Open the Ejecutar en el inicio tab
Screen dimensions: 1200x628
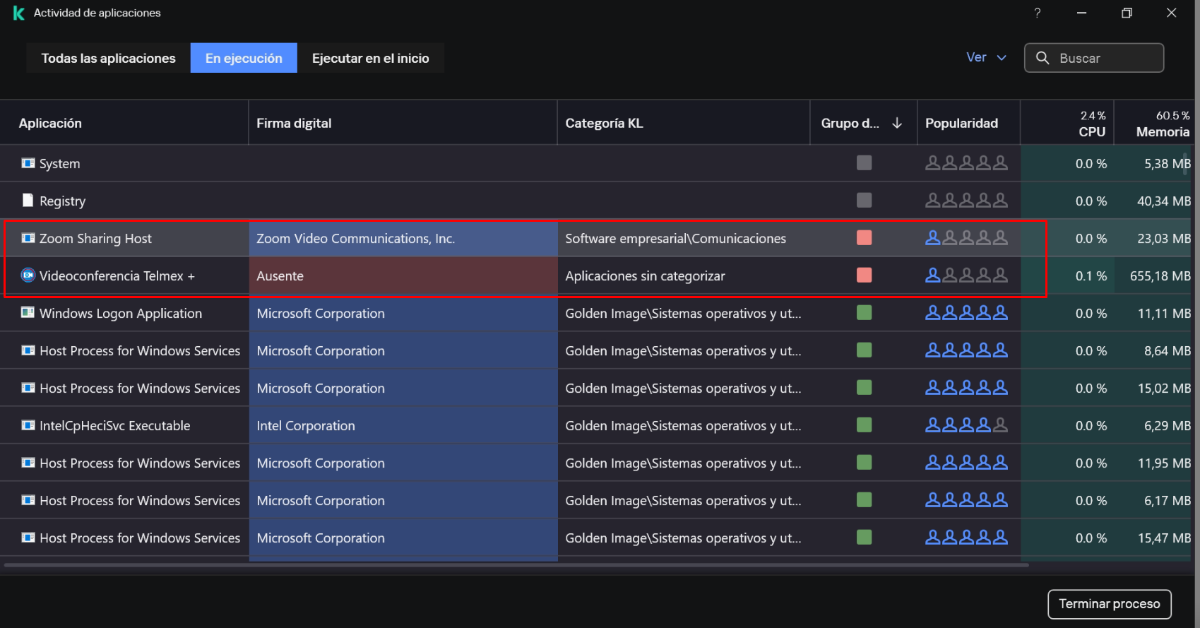point(371,58)
